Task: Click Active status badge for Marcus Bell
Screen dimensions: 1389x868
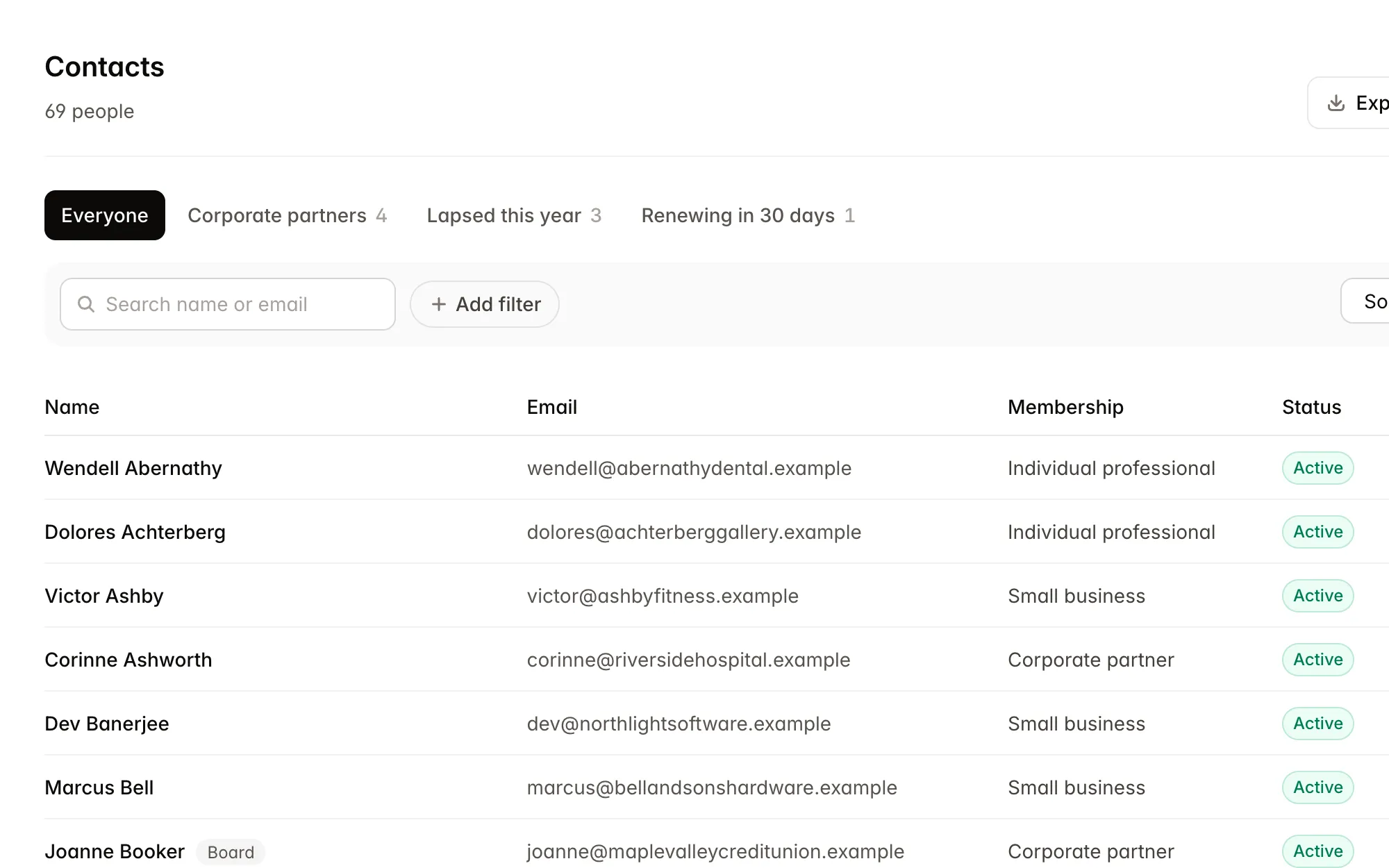Action: click(1317, 787)
